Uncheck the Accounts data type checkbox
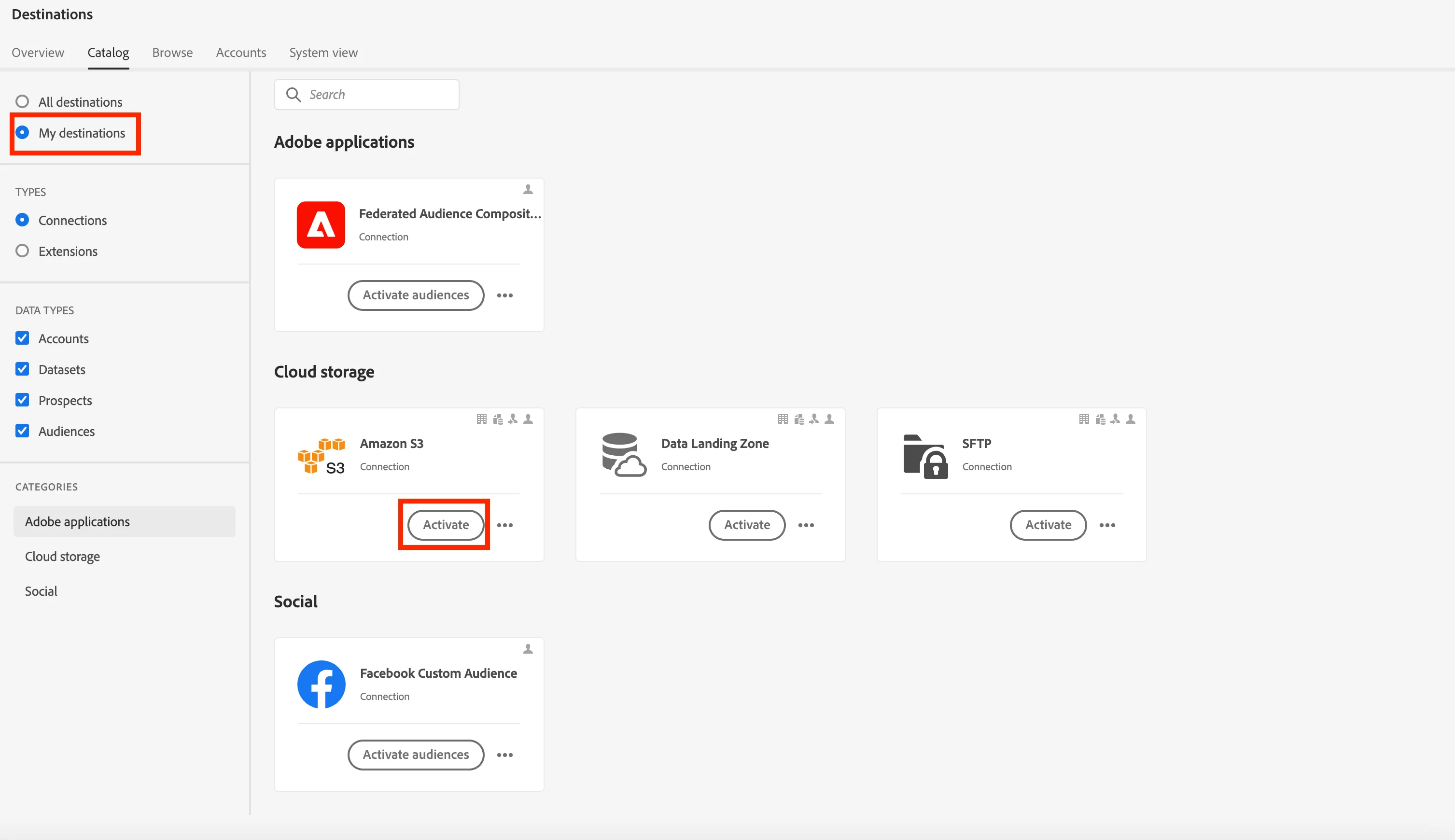Viewport: 1455px width, 840px height. (x=22, y=338)
